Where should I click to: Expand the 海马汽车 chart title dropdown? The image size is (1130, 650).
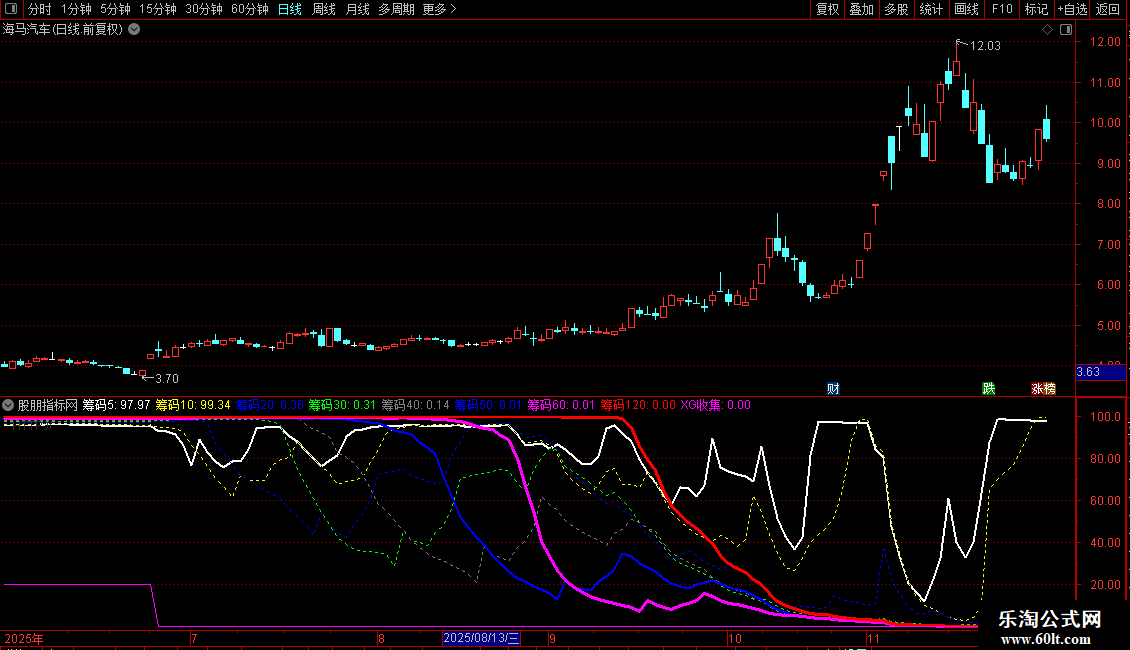pyautogui.click(x=135, y=30)
